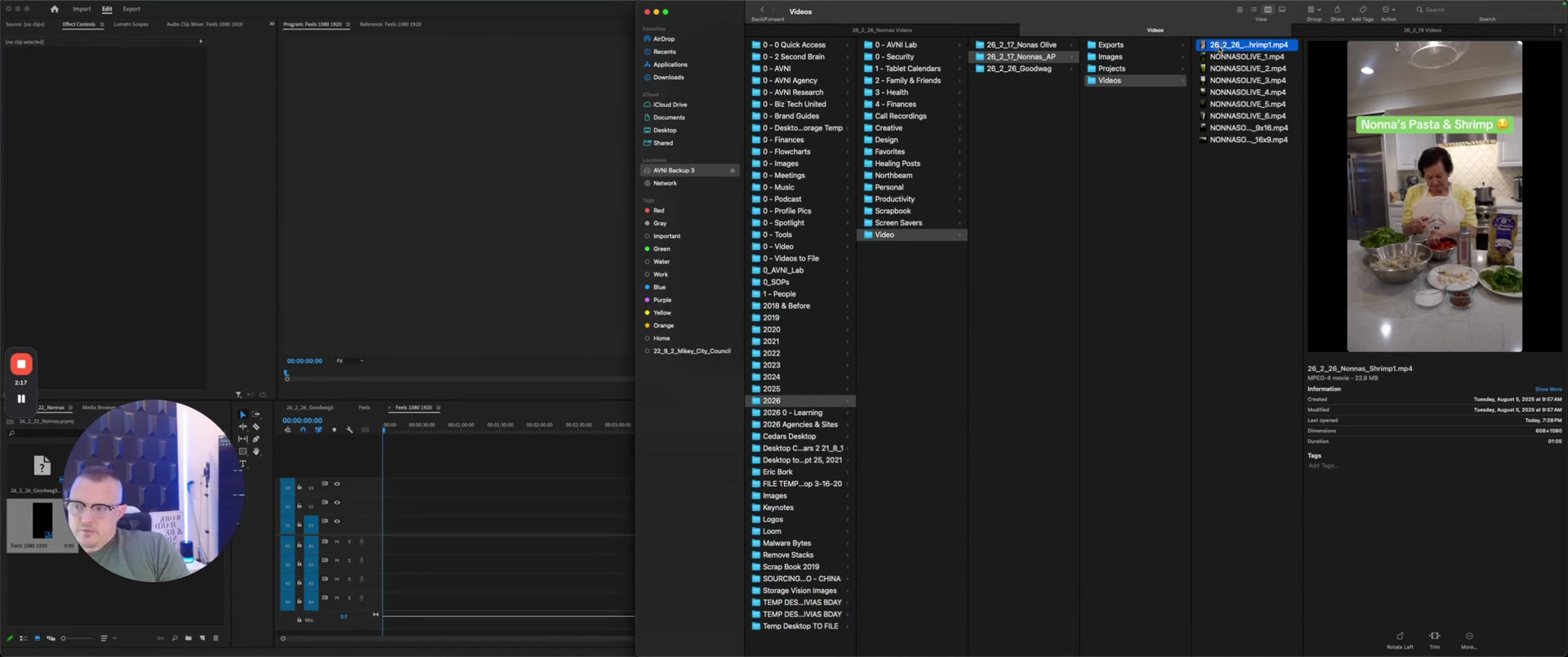
Task: Click the Show More link in Information
Action: pos(1548,389)
